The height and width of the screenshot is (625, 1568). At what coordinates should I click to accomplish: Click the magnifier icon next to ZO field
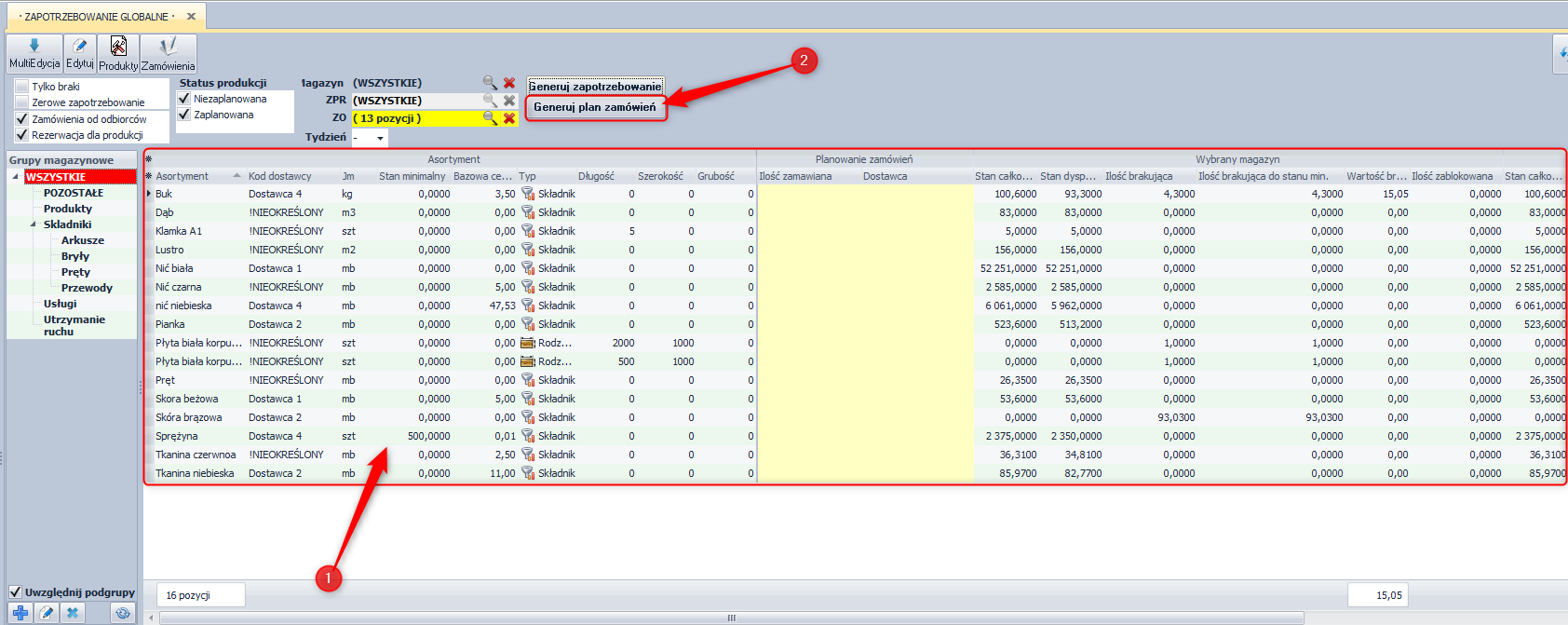490,118
